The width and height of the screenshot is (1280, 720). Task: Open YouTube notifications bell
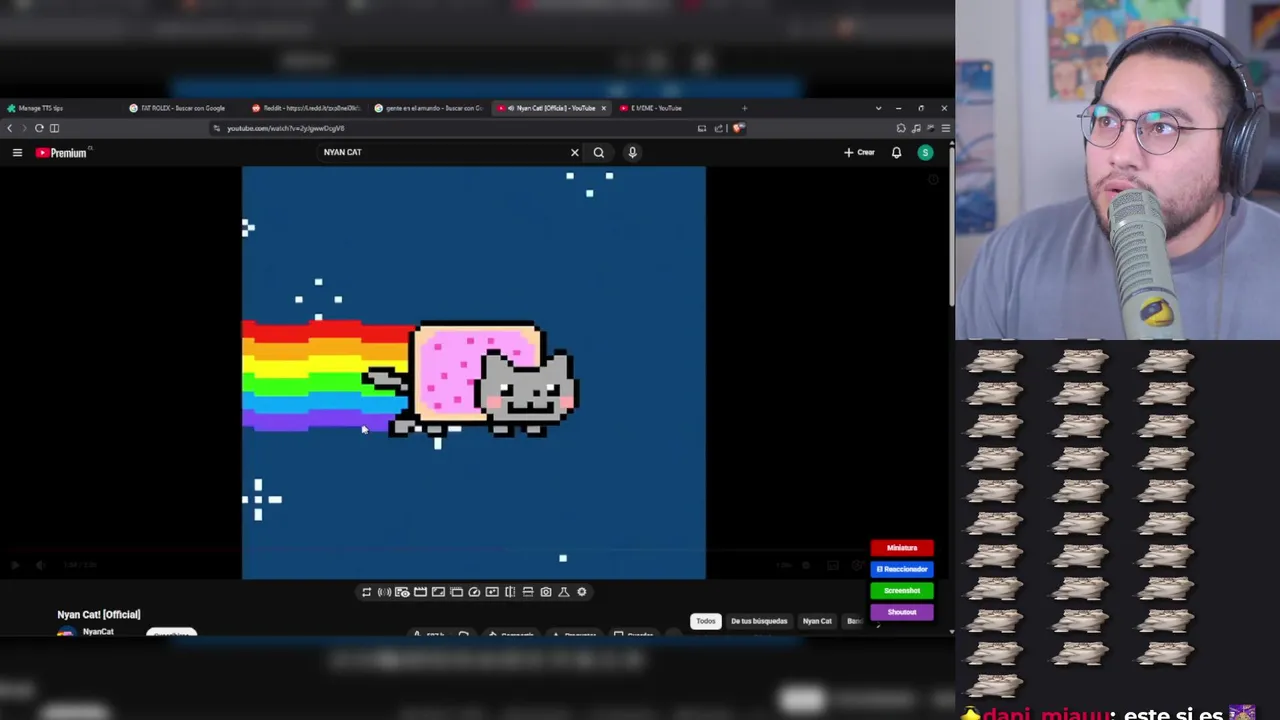tap(896, 153)
